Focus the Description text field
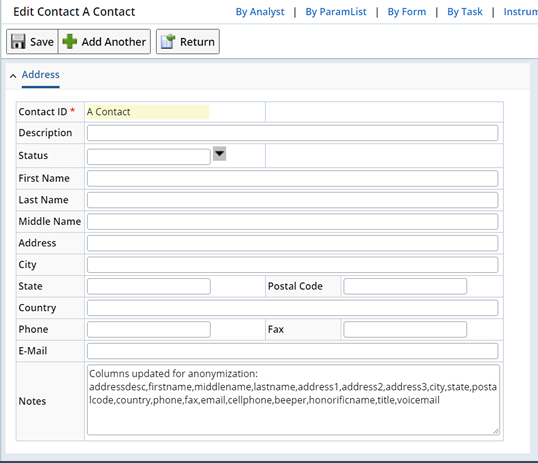Screen dimensions: 538x463 tap(292, 133)
